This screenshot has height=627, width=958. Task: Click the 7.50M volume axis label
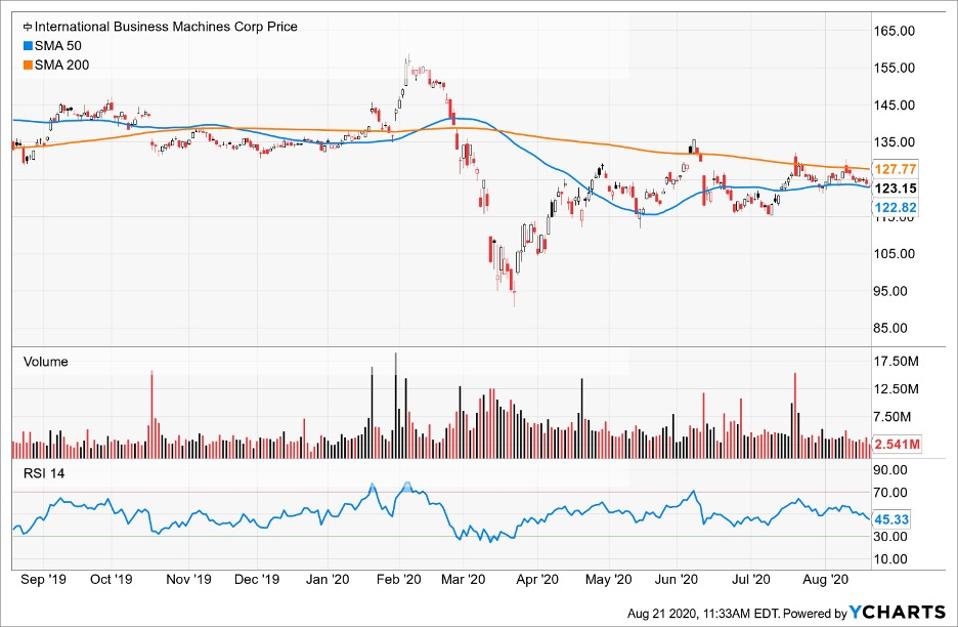tap(893, 417)
